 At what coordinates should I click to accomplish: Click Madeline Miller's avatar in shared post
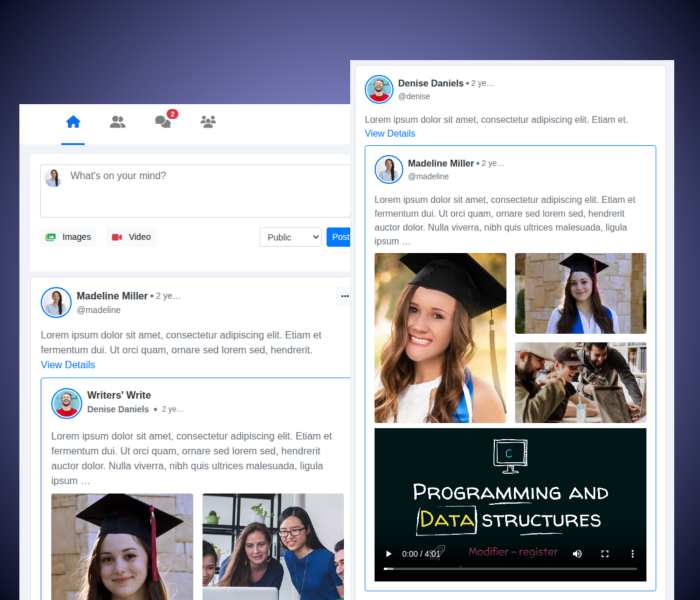389,169
